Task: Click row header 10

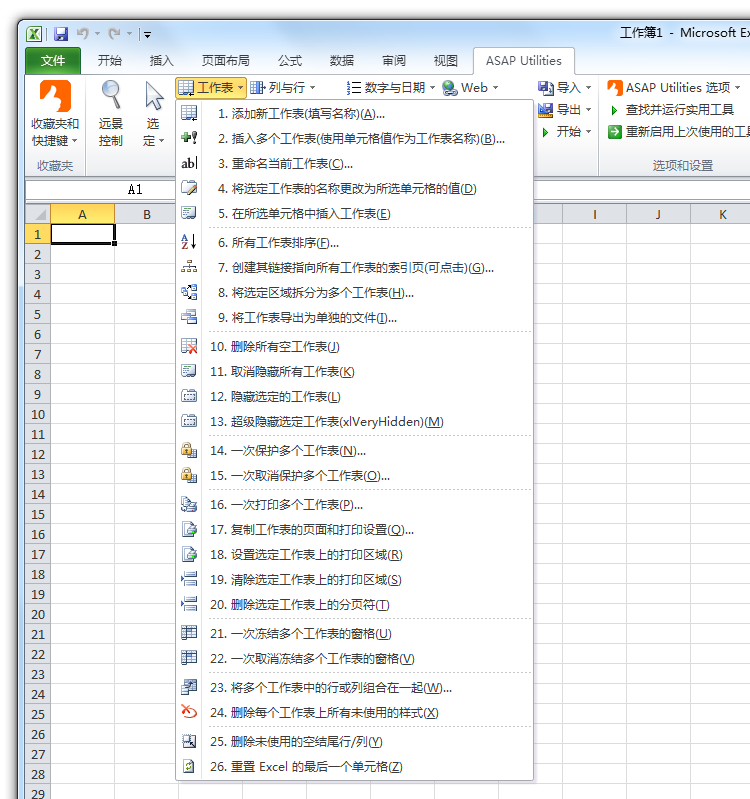Action: point(38,414)
